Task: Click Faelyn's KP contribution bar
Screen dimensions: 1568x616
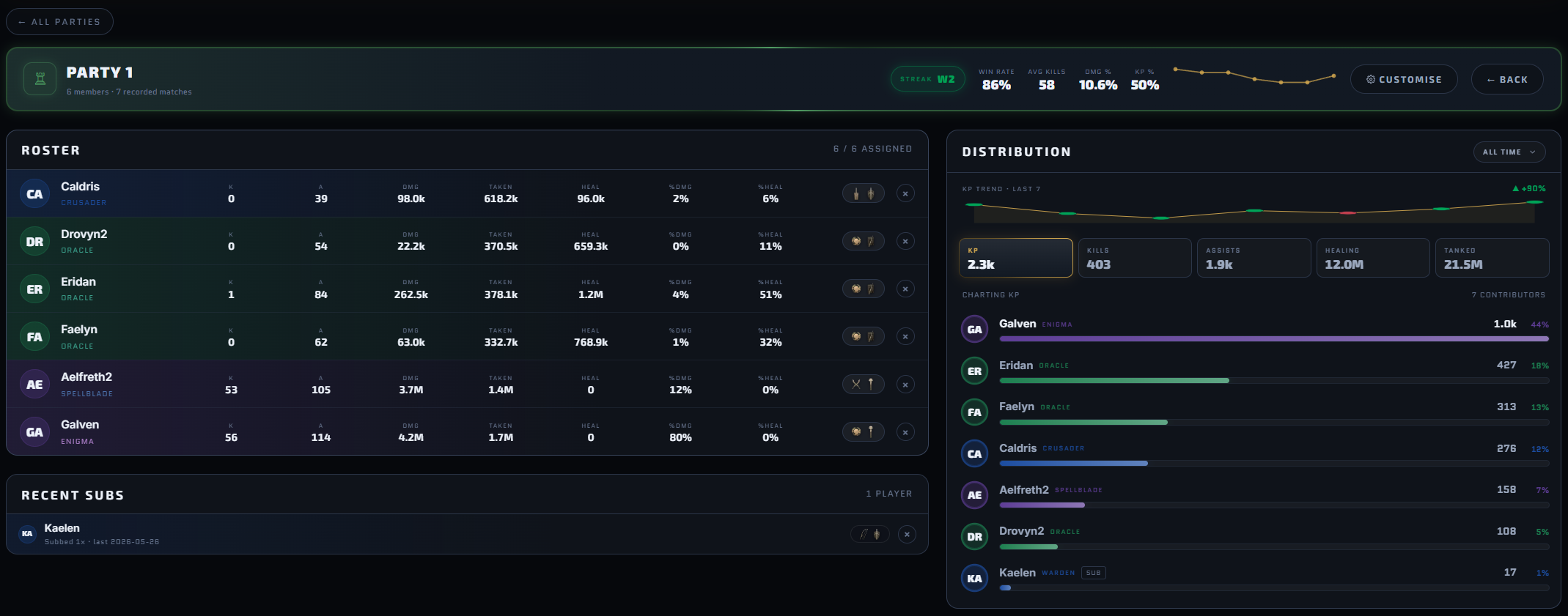Action: (1274, 422)
